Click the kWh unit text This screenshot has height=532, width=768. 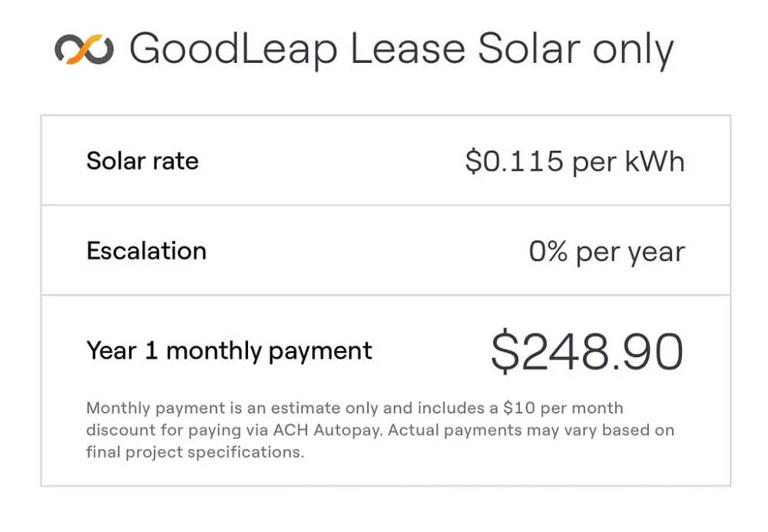tap(657, 162)
